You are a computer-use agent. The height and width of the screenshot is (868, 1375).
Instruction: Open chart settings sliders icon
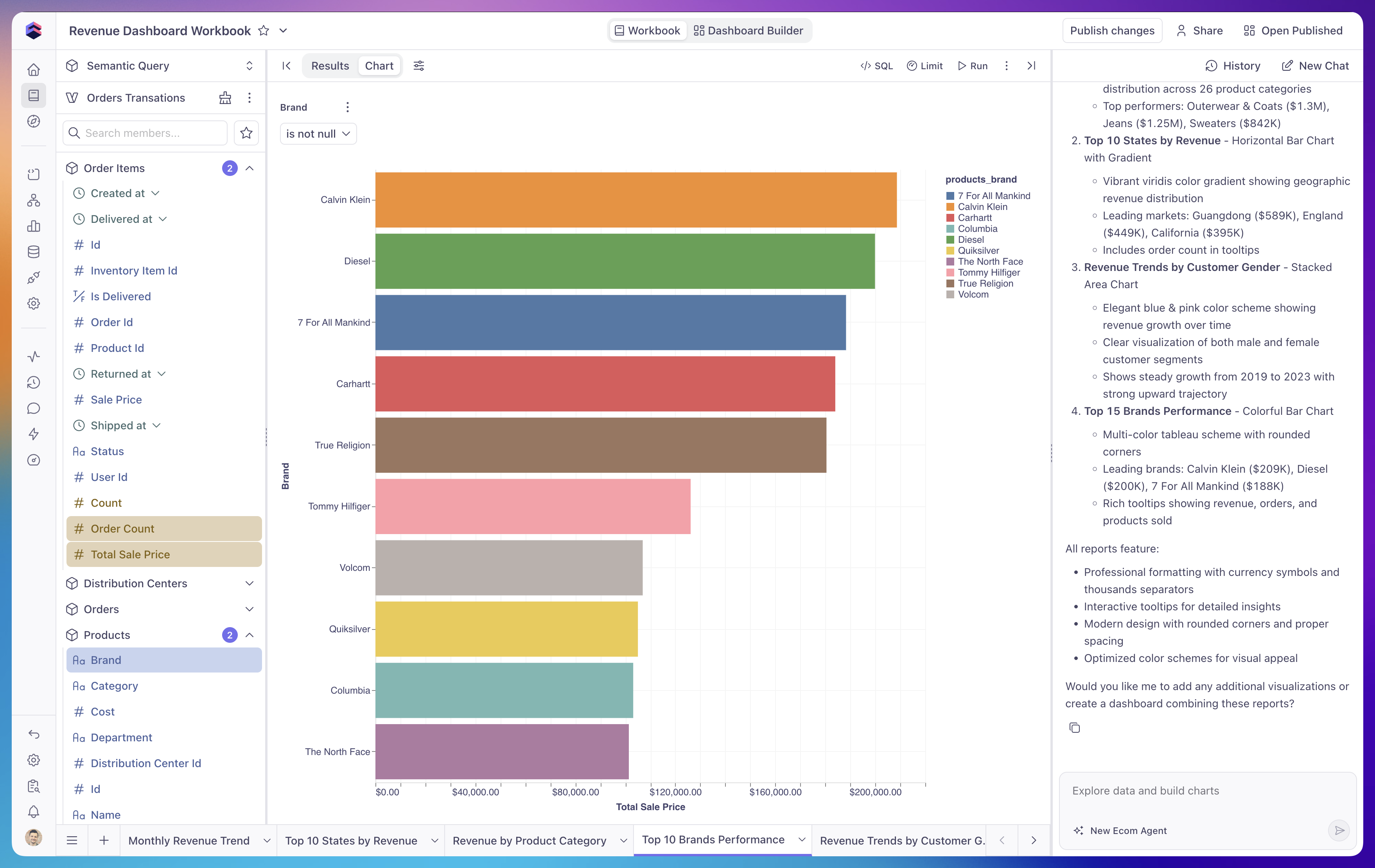(418, 66)
